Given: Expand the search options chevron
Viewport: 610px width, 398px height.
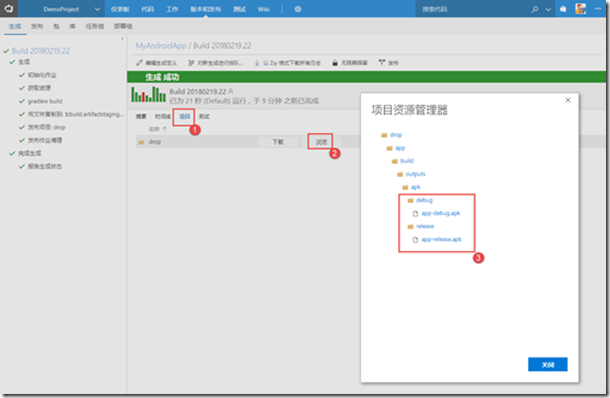Looking at the screenshot, I should [548, 9].
